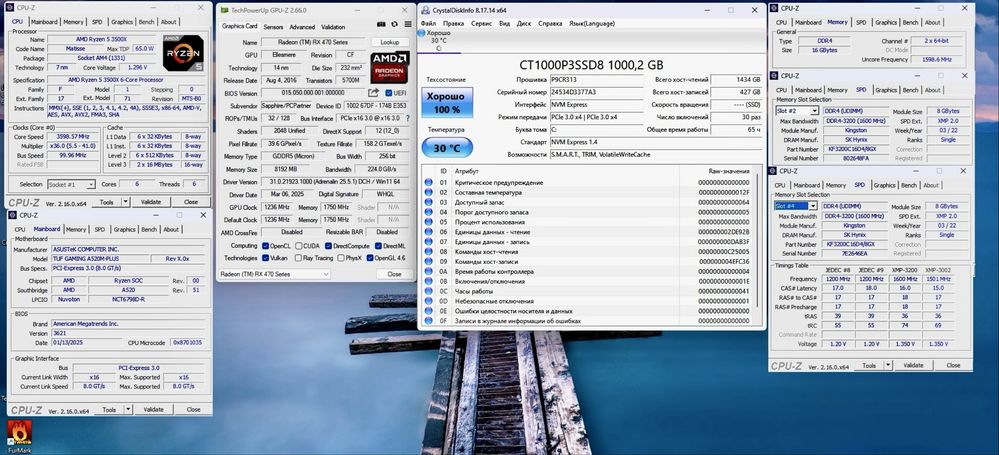Click the question mark next to Bus Interface

(407, 119)
